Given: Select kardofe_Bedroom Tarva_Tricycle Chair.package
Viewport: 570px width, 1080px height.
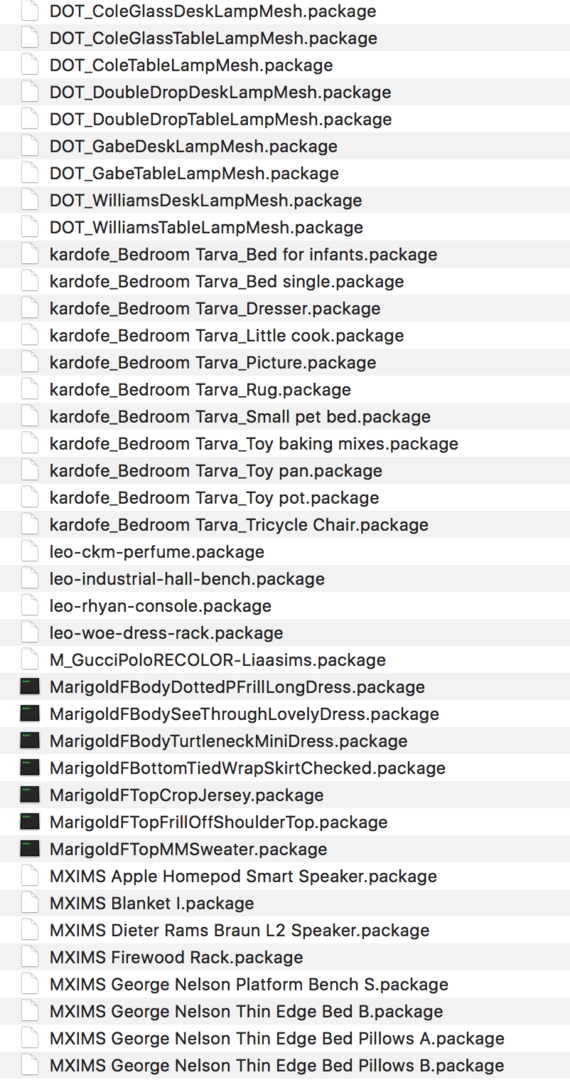Looking at the screenshot, I should [239, 525].
